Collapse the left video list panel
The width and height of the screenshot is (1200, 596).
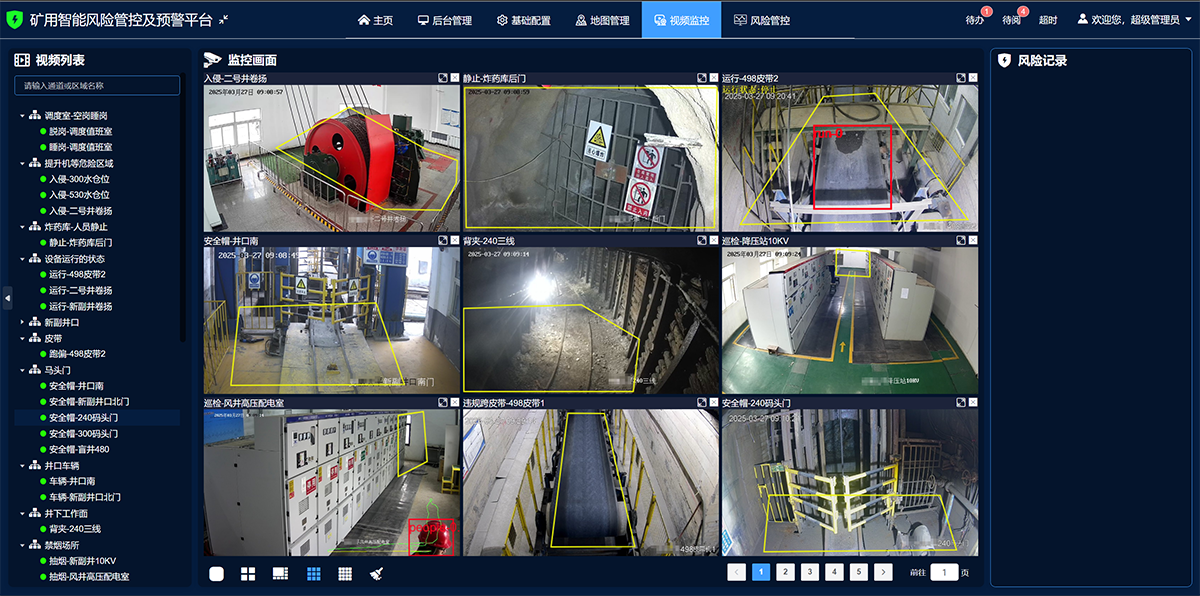coord(7,297)
